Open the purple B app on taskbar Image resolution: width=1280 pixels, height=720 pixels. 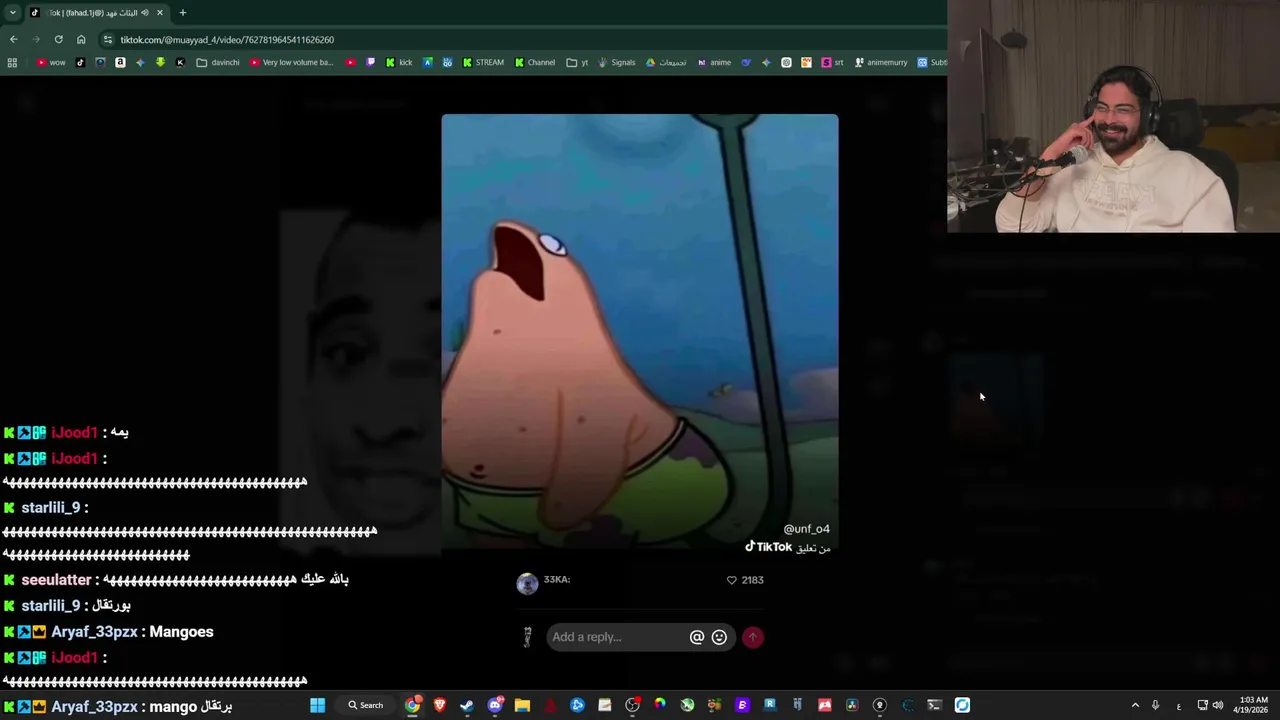[x=742, y=705]
